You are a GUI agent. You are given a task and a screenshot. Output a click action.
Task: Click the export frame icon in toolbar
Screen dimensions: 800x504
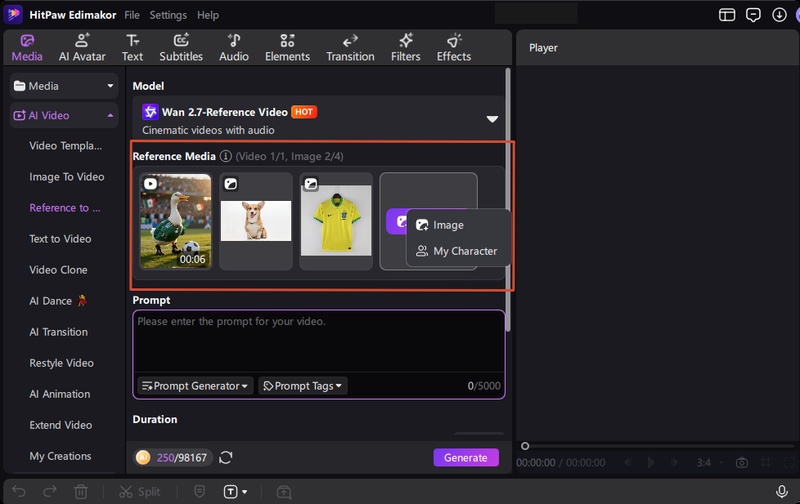(284, 492)
